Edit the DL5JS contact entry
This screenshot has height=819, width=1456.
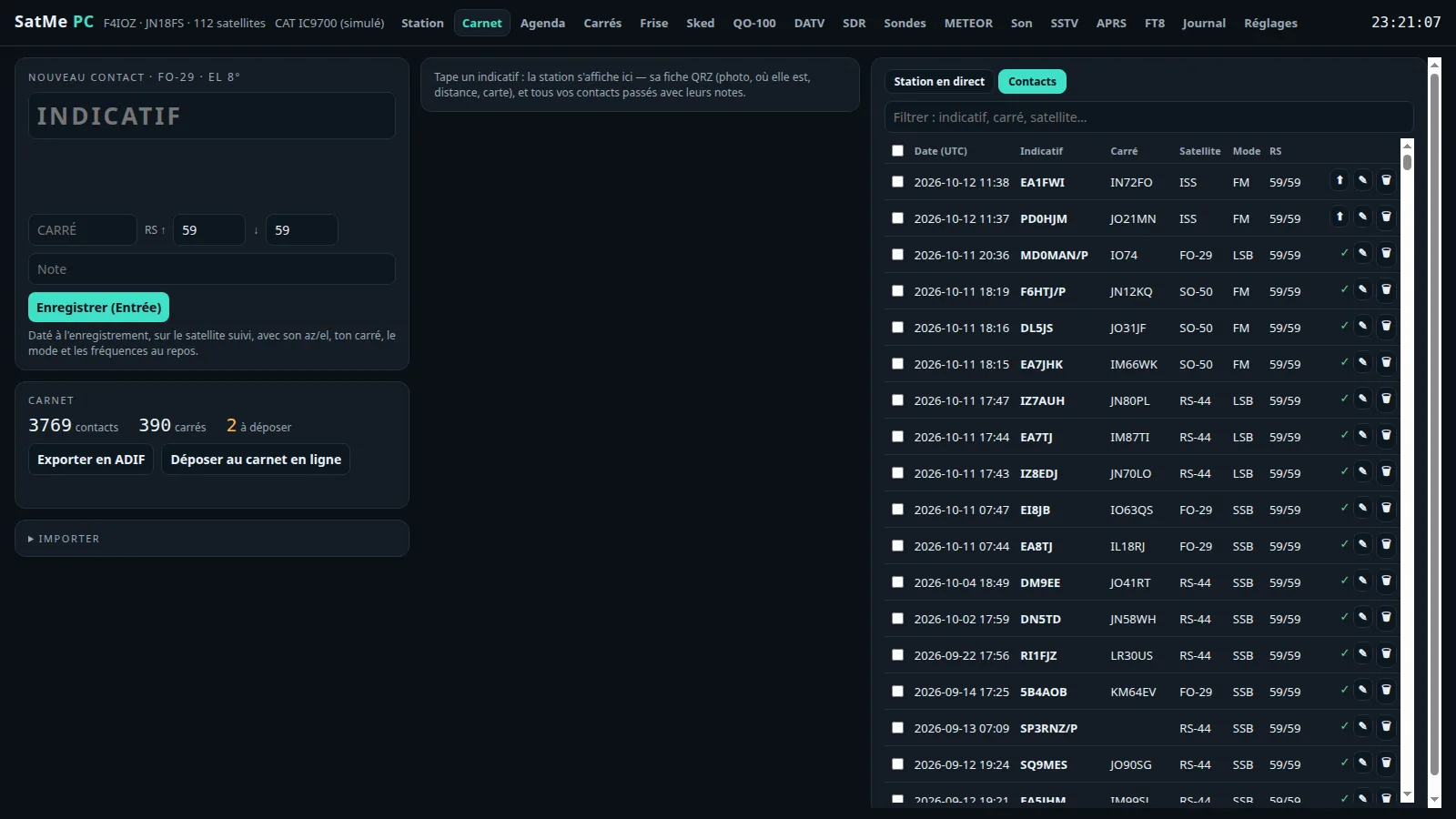(1362, 326)
